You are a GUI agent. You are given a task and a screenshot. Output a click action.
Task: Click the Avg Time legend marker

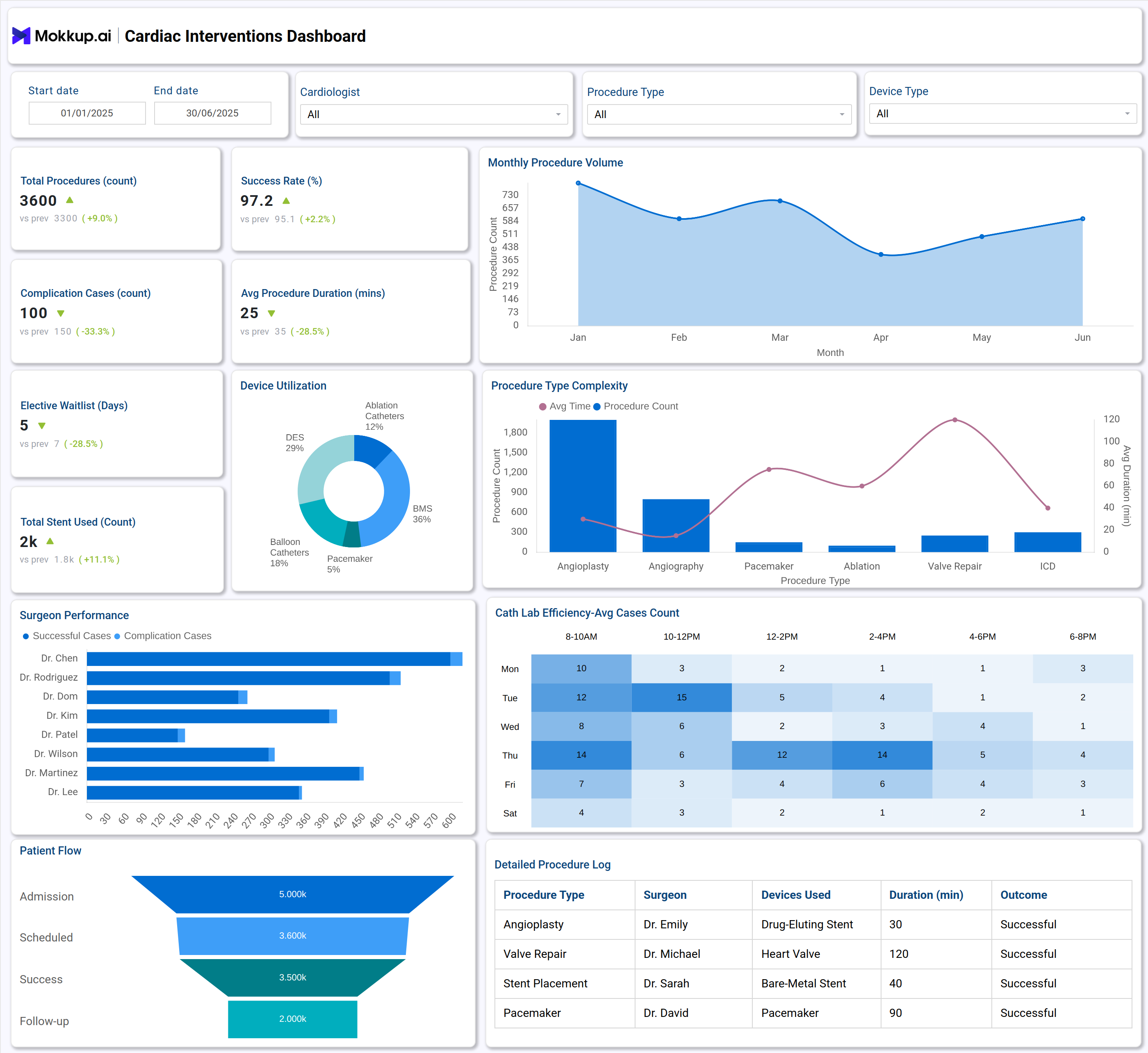click(542, 407)
